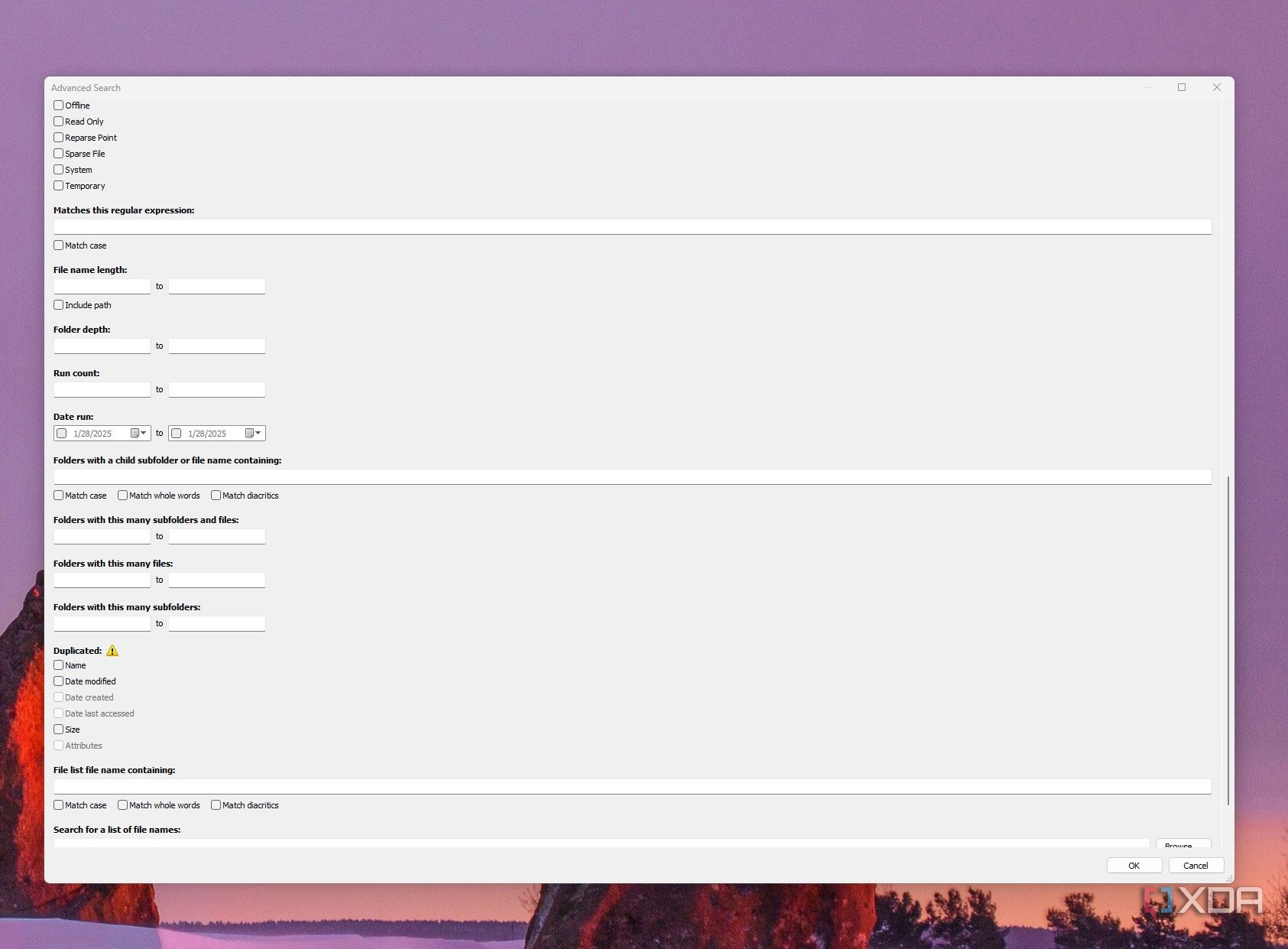Check the Duplicated Date modified option

click(x=59, y=681)
